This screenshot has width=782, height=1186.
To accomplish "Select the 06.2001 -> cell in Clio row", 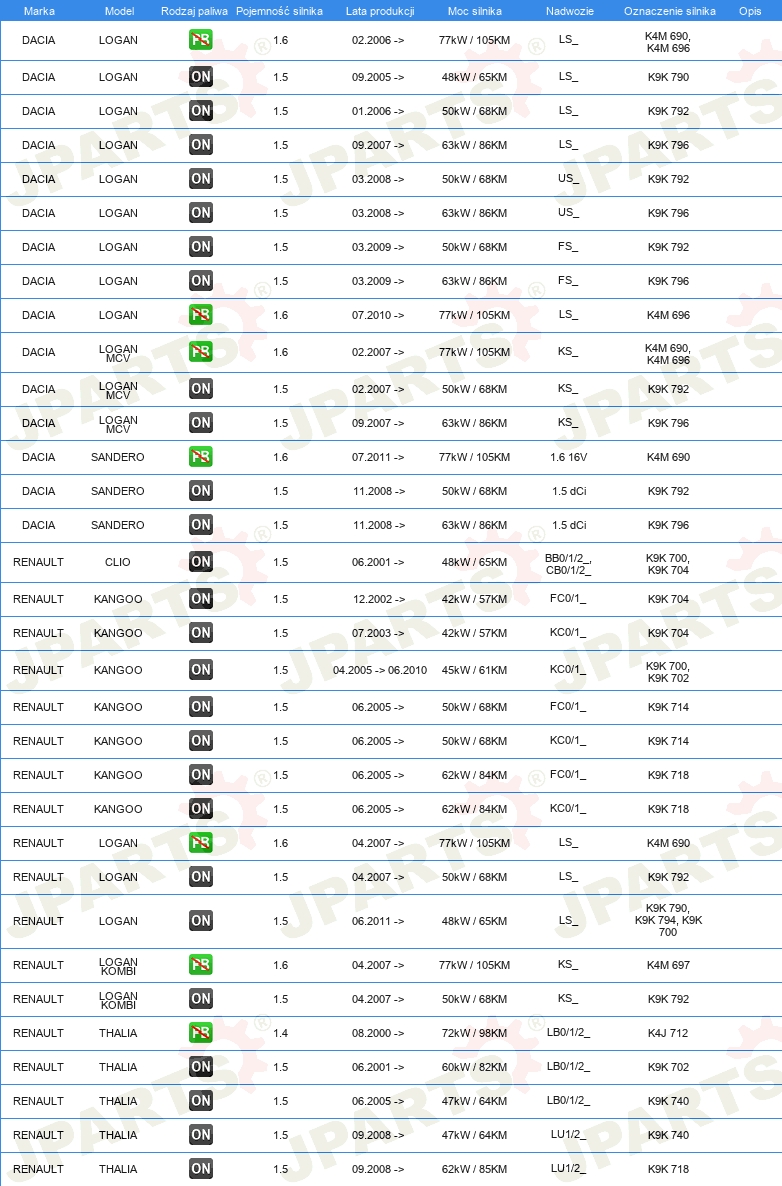I will [x=377, y=562].
